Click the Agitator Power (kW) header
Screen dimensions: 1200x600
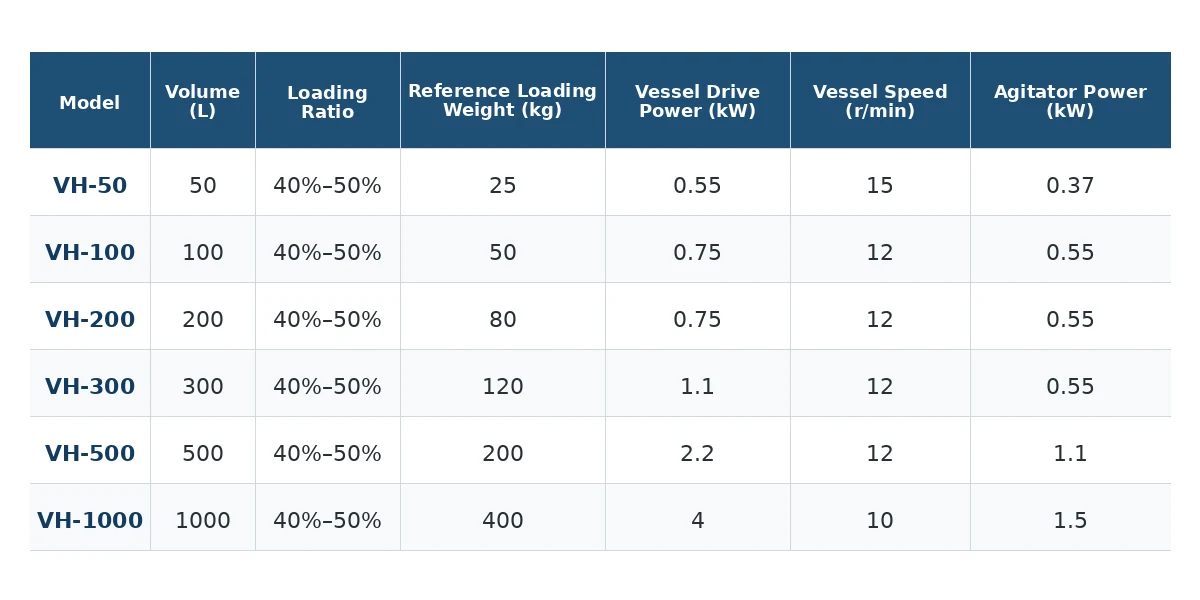pos(1071,101)
